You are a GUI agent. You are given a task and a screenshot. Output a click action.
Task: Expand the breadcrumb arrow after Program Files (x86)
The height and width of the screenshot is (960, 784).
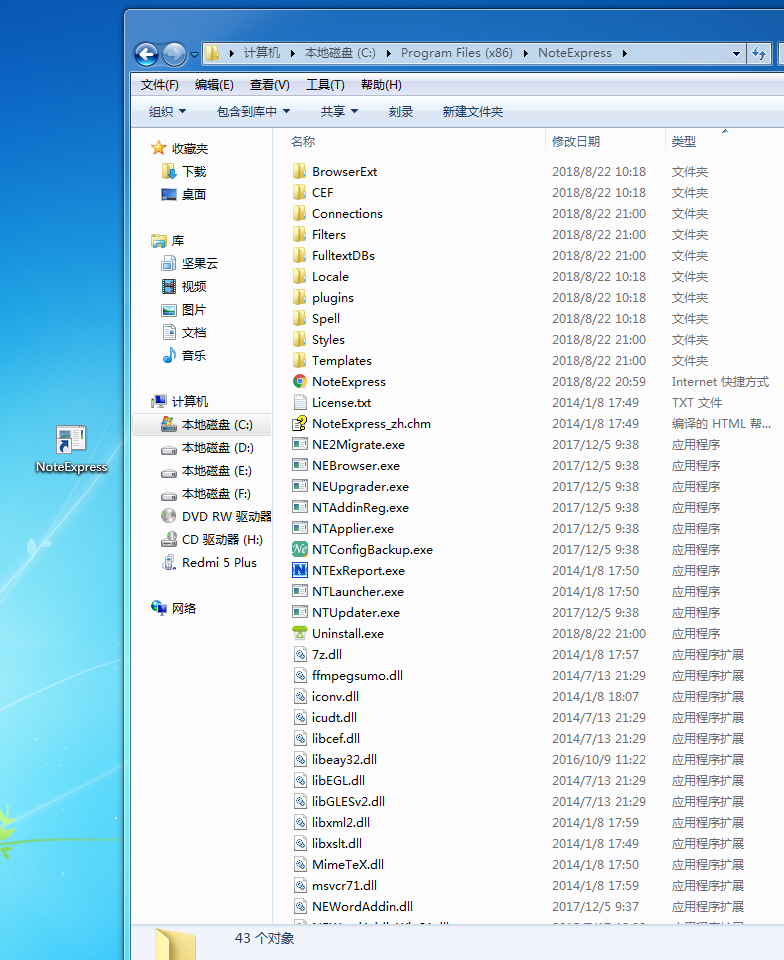click(x=526, y=53)
